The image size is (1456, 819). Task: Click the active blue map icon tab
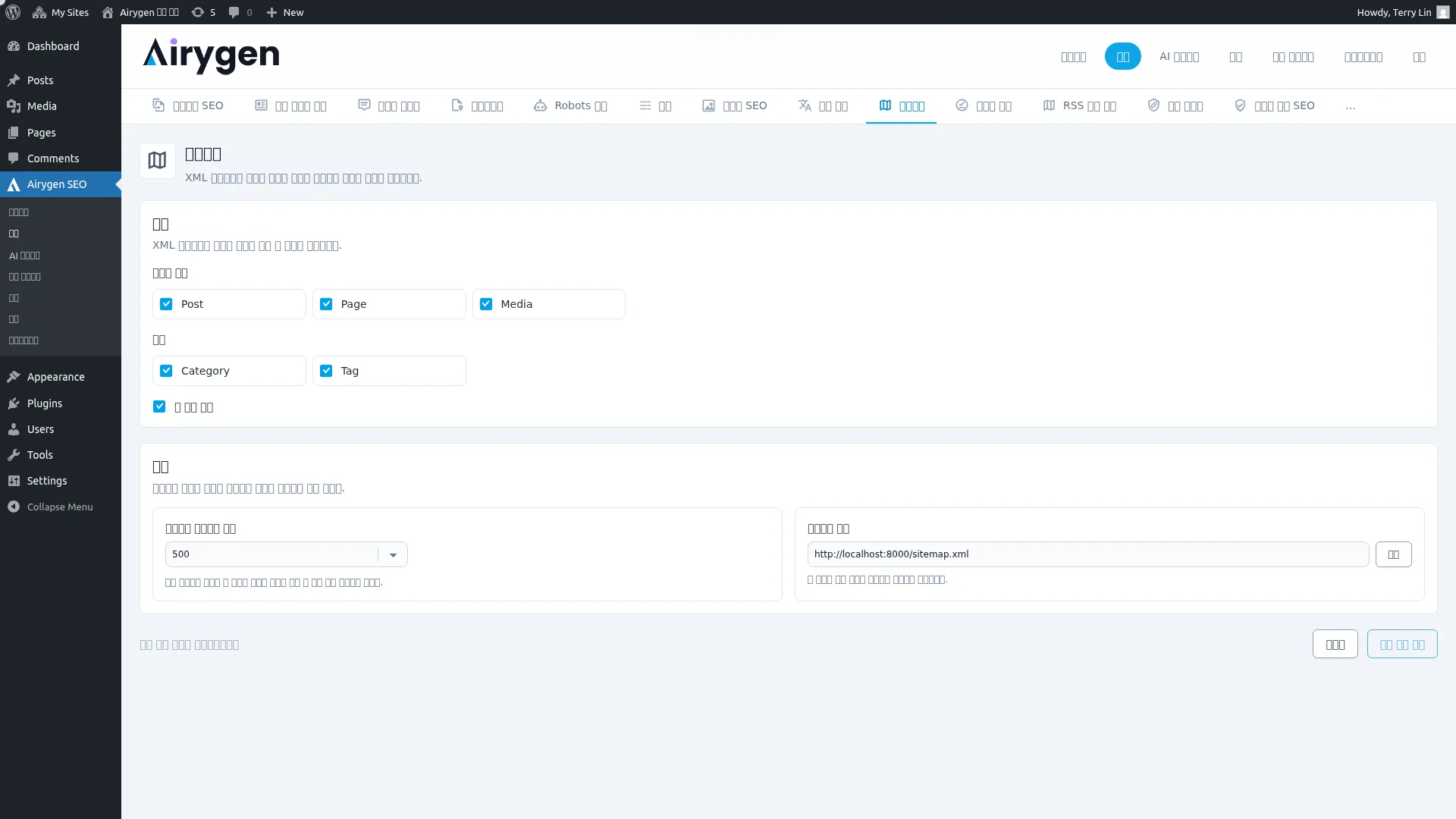point(885,105)
